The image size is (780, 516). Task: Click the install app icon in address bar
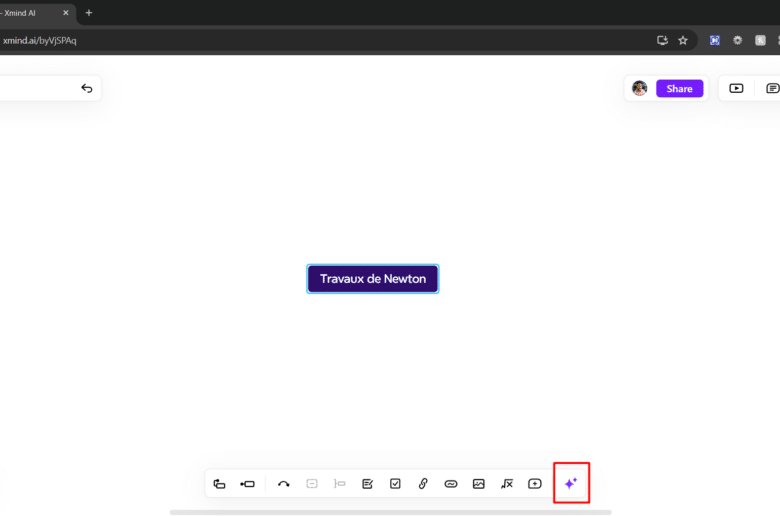tap(661, 40)
